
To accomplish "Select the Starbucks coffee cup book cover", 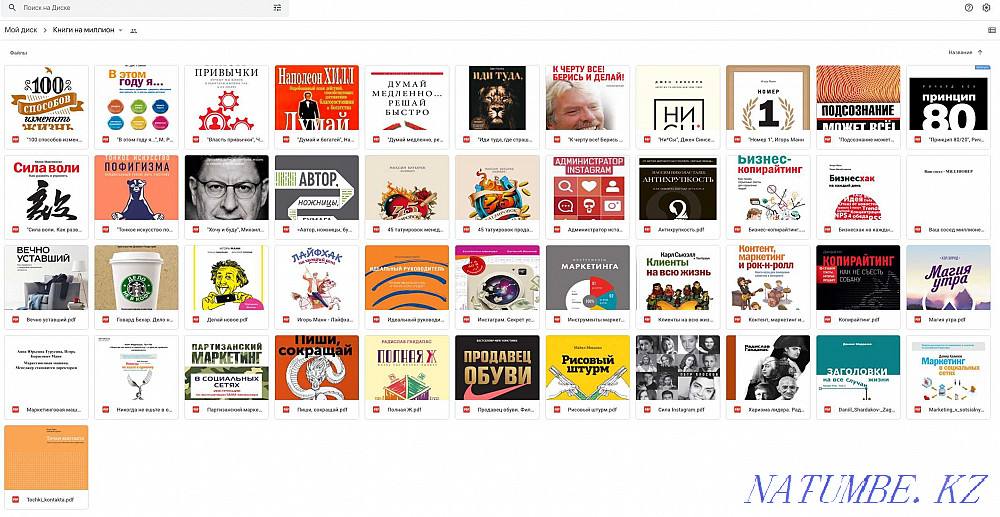I will [136, 278].
